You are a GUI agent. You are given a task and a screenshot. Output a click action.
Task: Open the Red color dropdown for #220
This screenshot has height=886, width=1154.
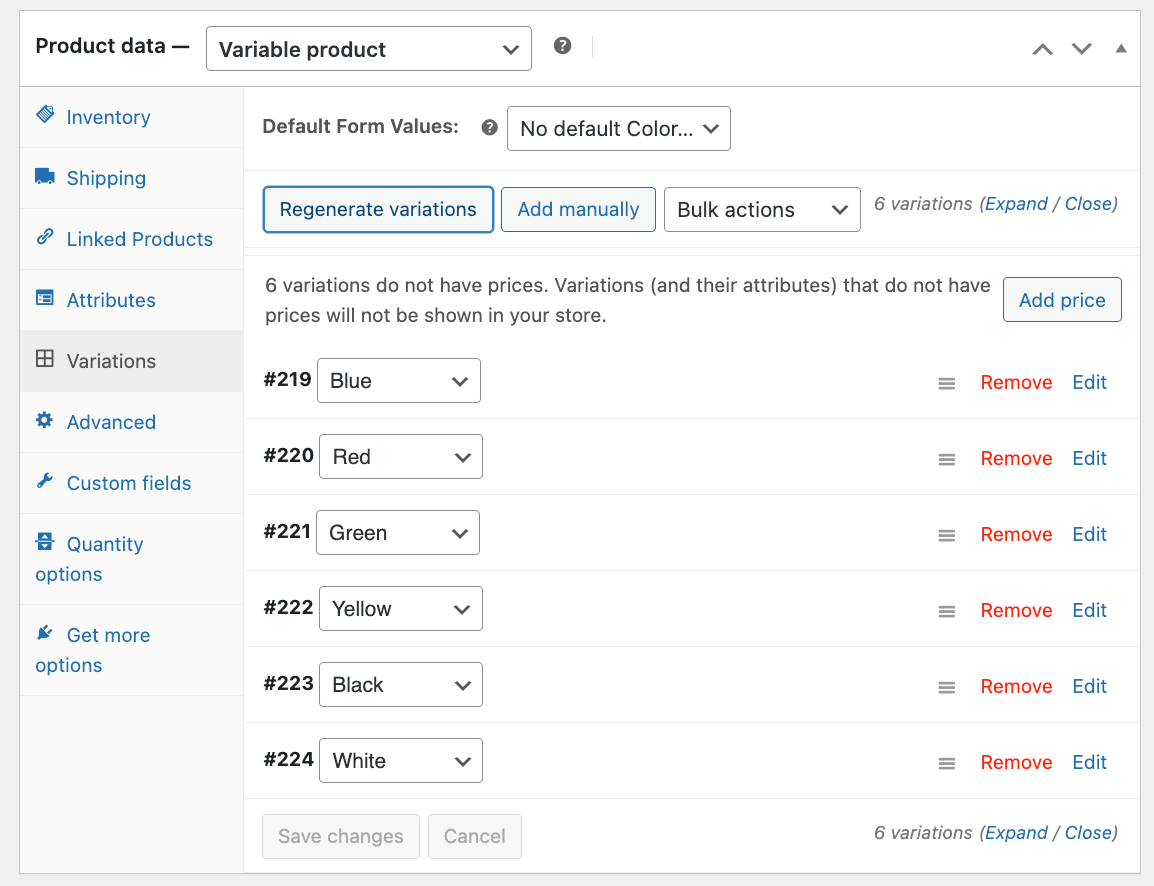(401, 456)
